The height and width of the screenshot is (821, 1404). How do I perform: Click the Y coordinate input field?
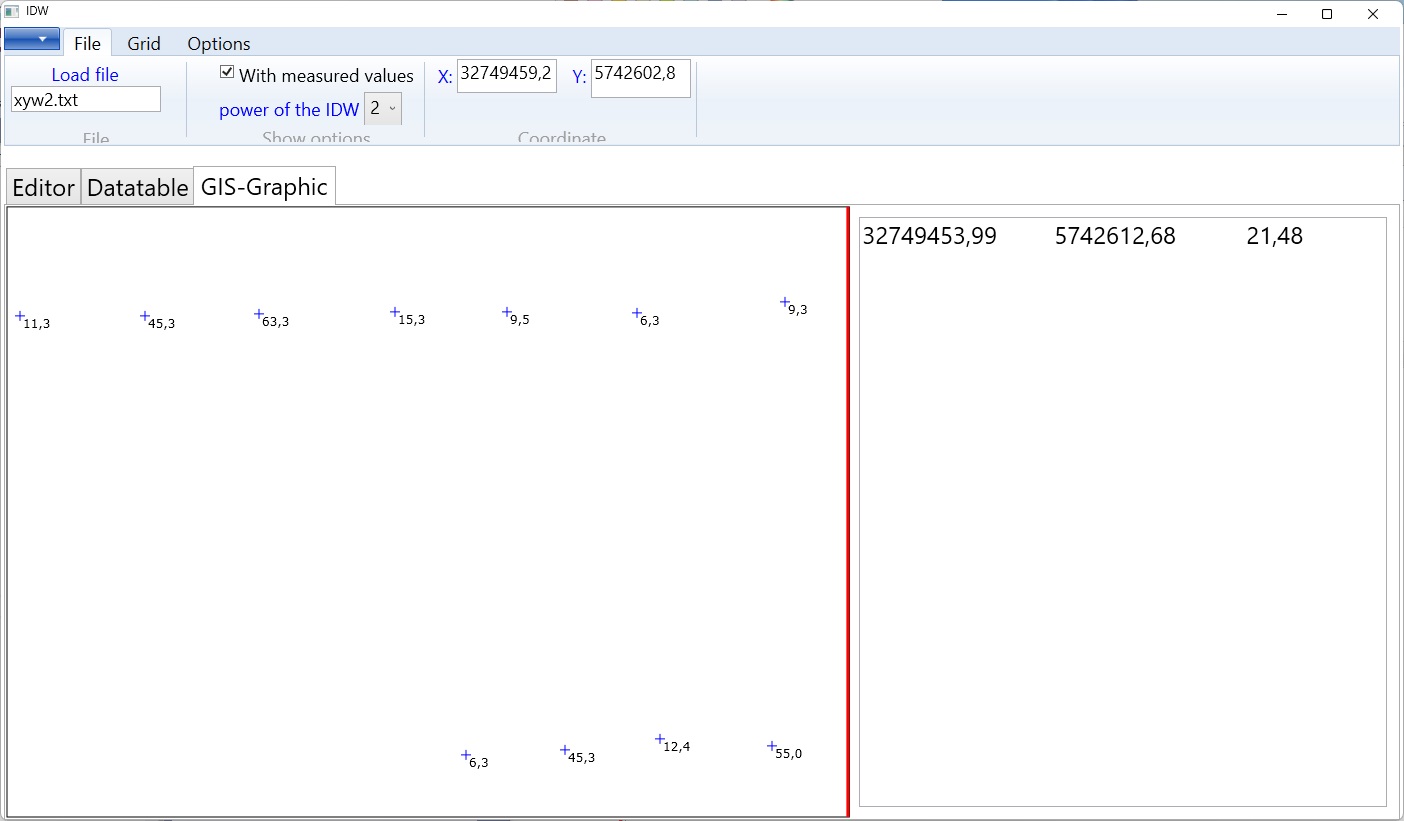640,78
